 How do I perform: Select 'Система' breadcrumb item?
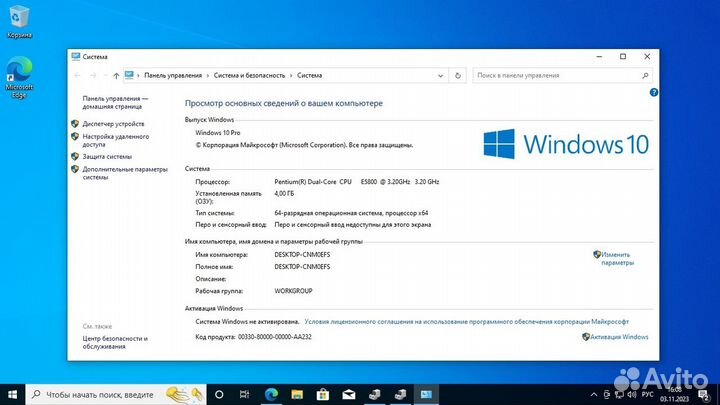[309, 75]
